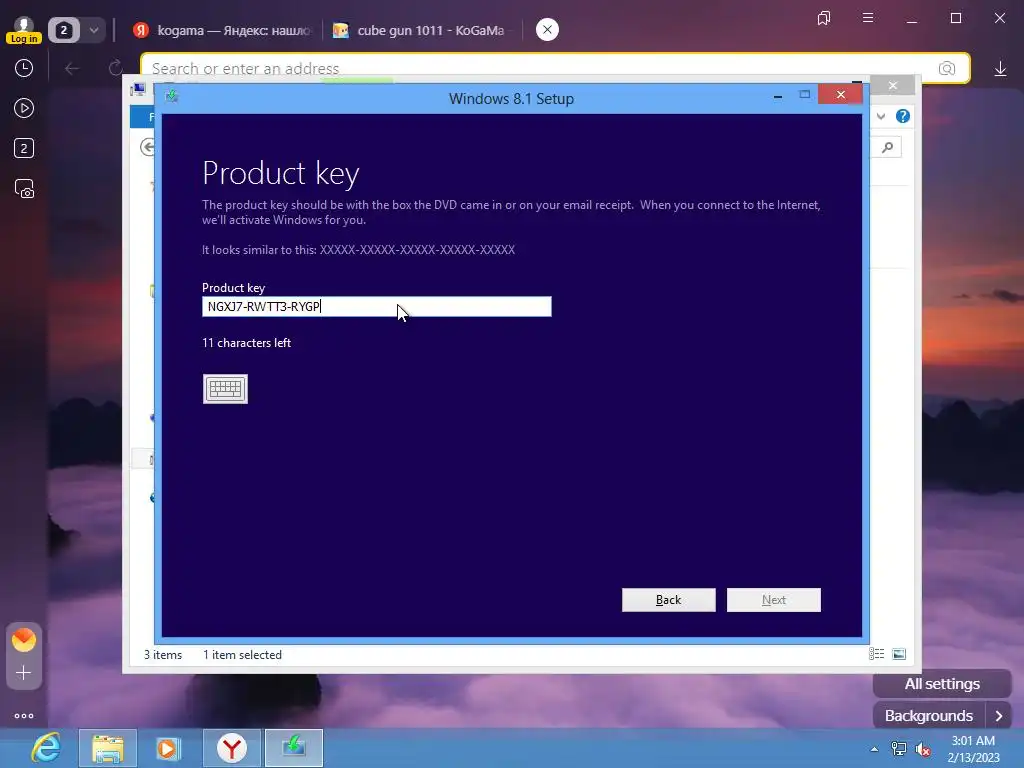Click the All settings button
This screenshot has width=1024, height=768.
pos(942,684)
